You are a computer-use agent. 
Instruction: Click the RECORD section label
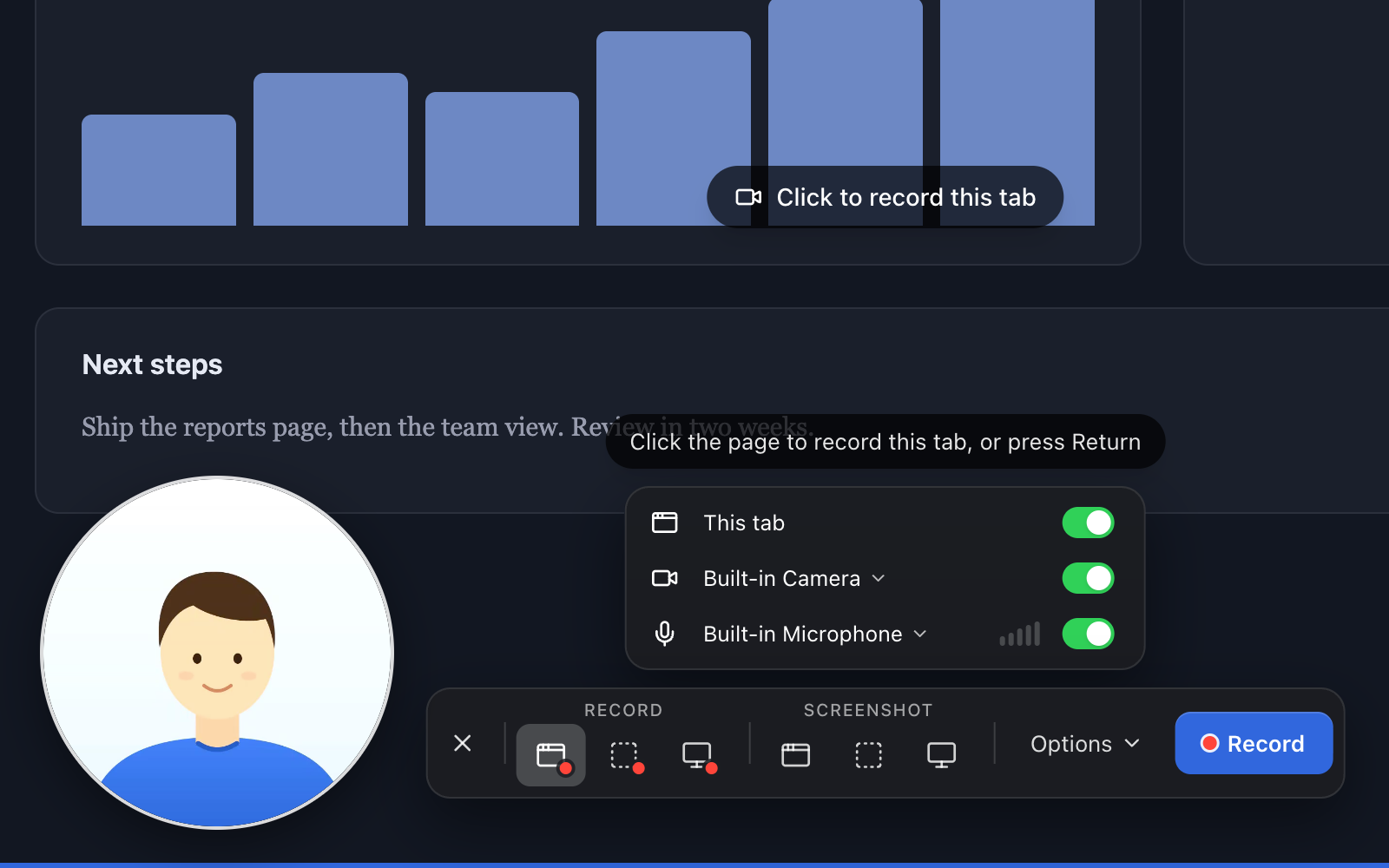pos(623,710)
